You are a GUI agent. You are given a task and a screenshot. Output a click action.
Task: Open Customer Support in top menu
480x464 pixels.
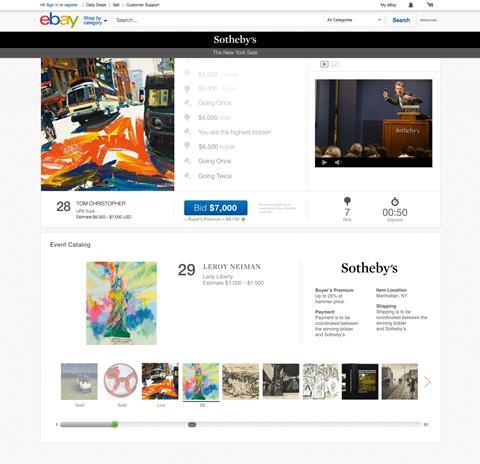(143, 5)
